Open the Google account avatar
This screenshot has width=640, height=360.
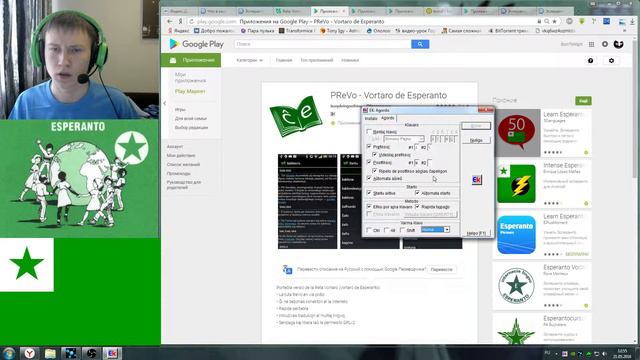(x=618, y=44)
